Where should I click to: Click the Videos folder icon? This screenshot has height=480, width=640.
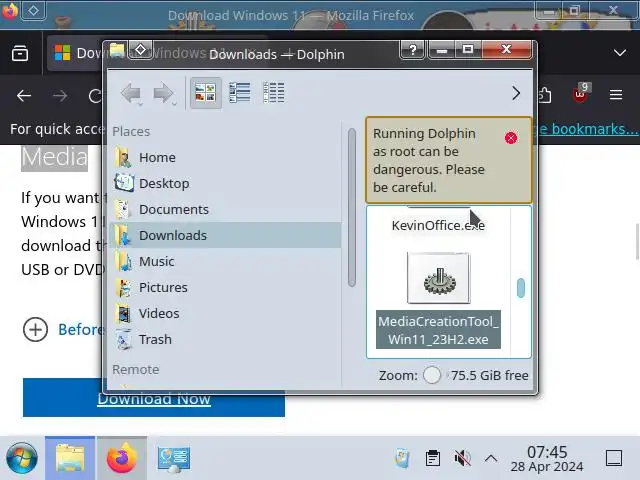coord(124,313)
